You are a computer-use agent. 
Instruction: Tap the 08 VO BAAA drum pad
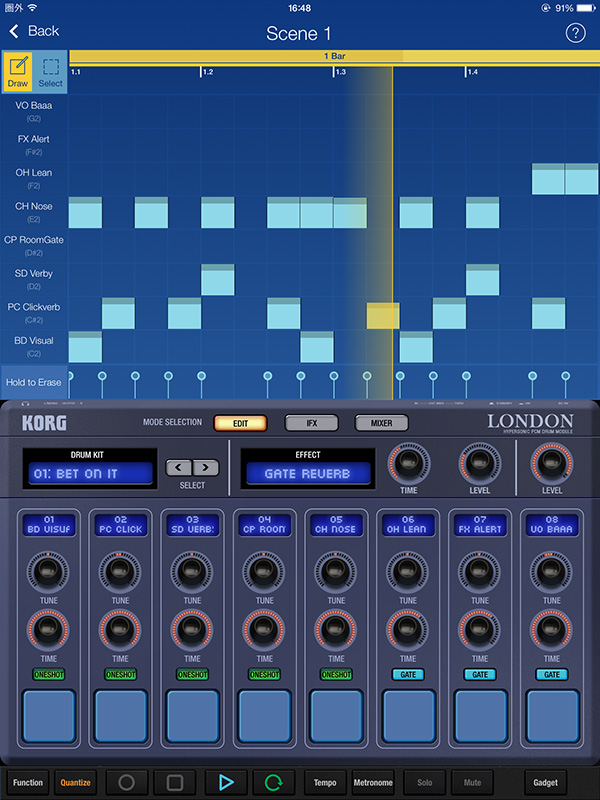pos(552,716)
